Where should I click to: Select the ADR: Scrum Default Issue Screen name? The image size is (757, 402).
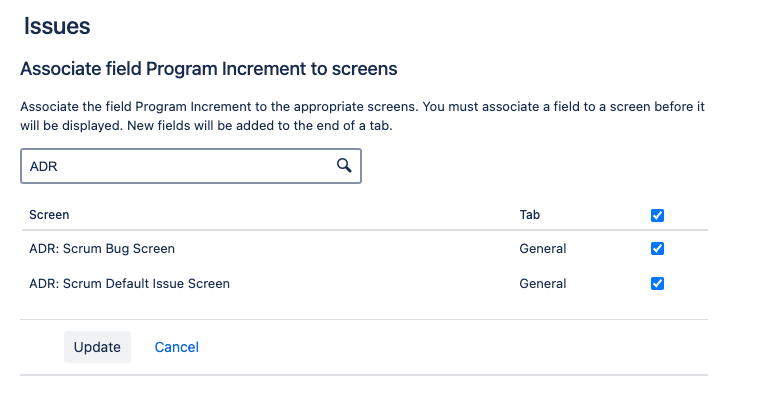point(129,283)
